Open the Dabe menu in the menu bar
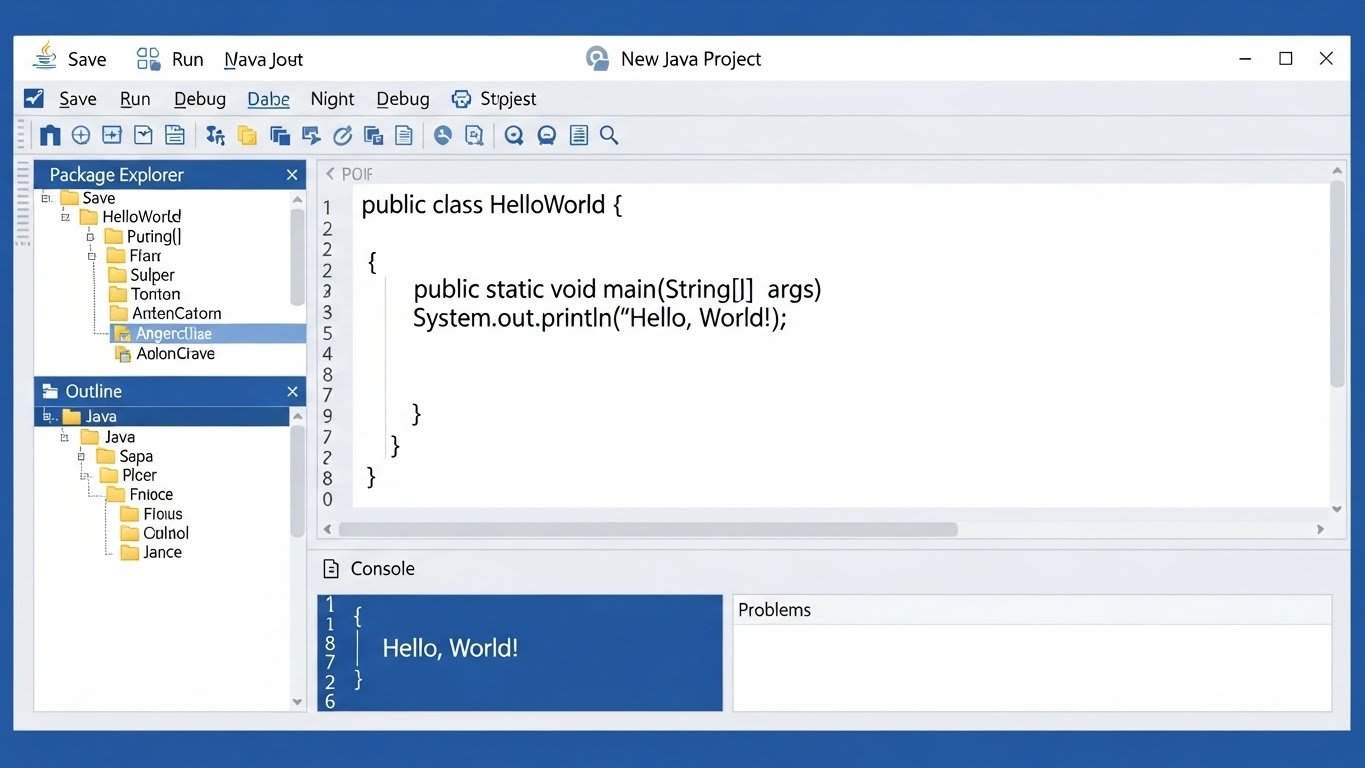Viewport: 1365px width, 768px height. tap(268, 99)
